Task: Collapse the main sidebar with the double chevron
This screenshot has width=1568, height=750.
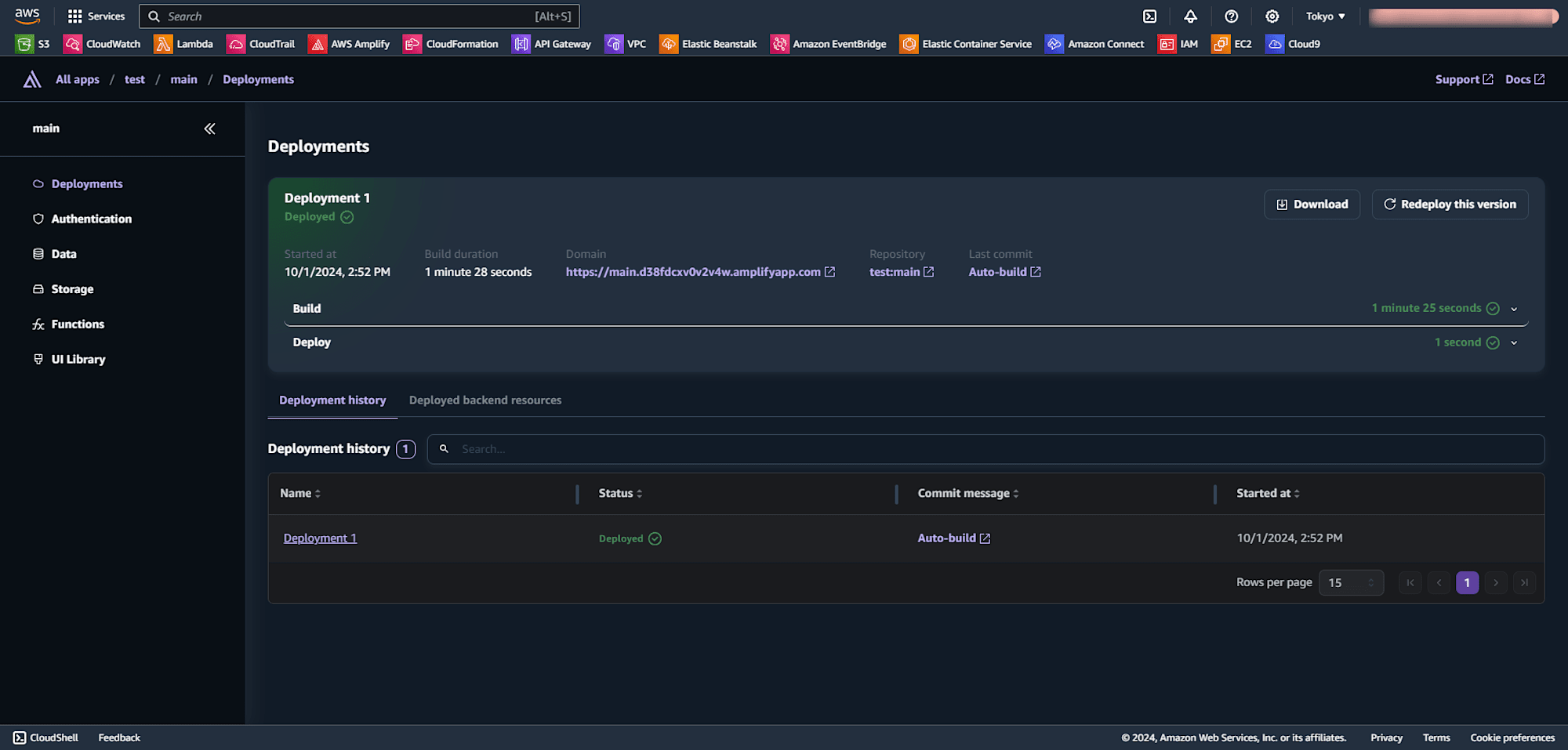Action: 209,129
